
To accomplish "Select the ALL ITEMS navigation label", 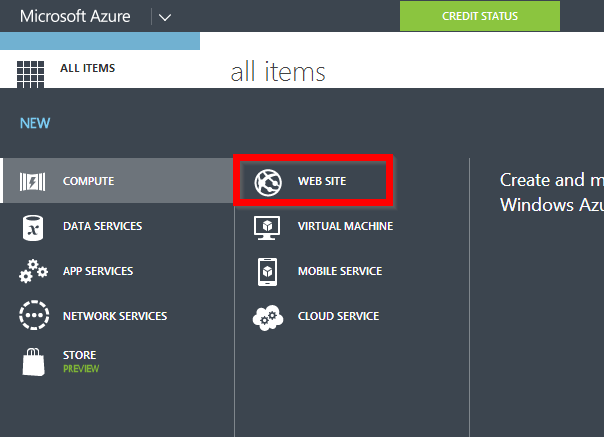I will pos(87,68).
